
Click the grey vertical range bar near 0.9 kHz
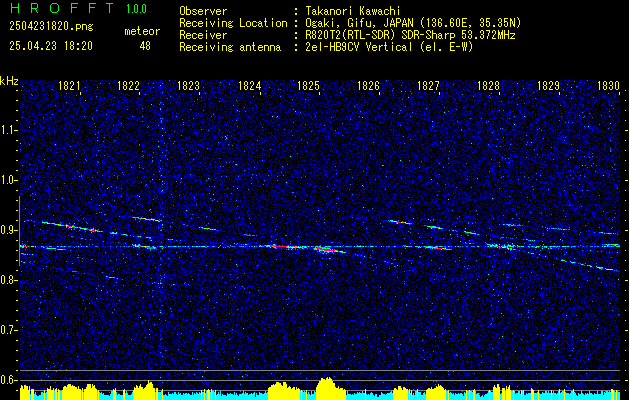pyautogui.click(x=19, y=231)
